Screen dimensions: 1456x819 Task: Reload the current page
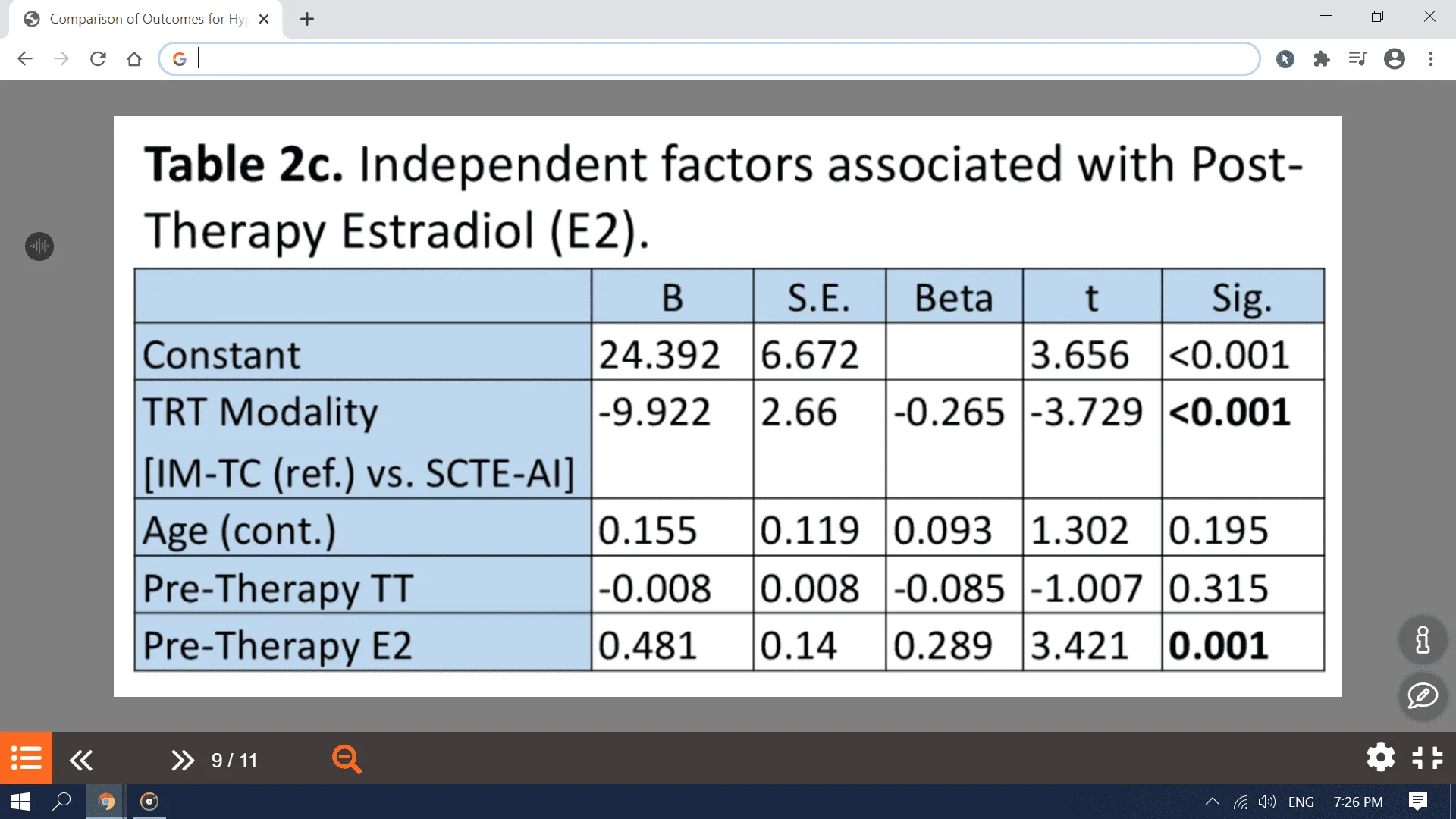(98, 58)
